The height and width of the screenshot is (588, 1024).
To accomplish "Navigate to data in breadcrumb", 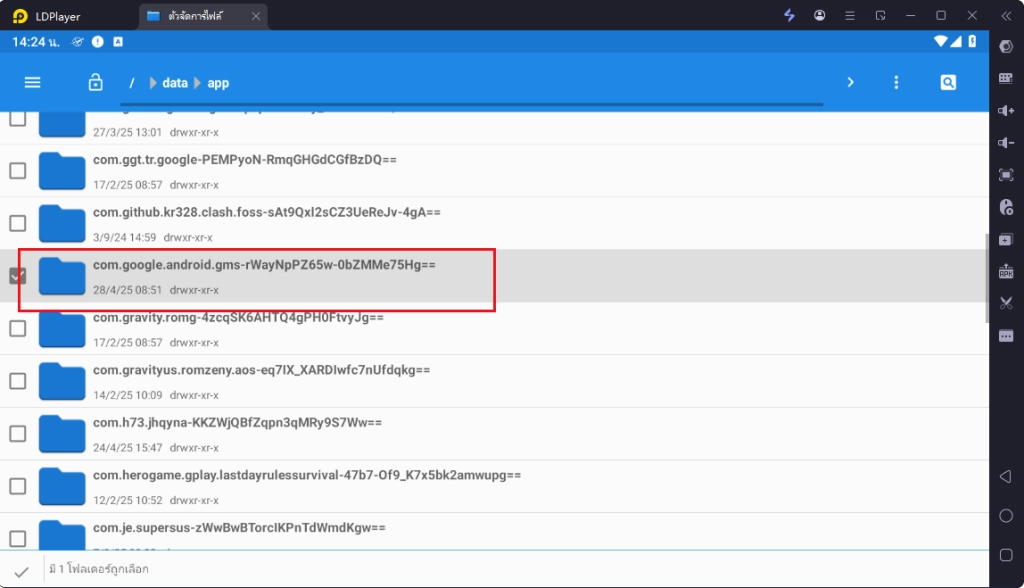I will click(x=174, y=83).
